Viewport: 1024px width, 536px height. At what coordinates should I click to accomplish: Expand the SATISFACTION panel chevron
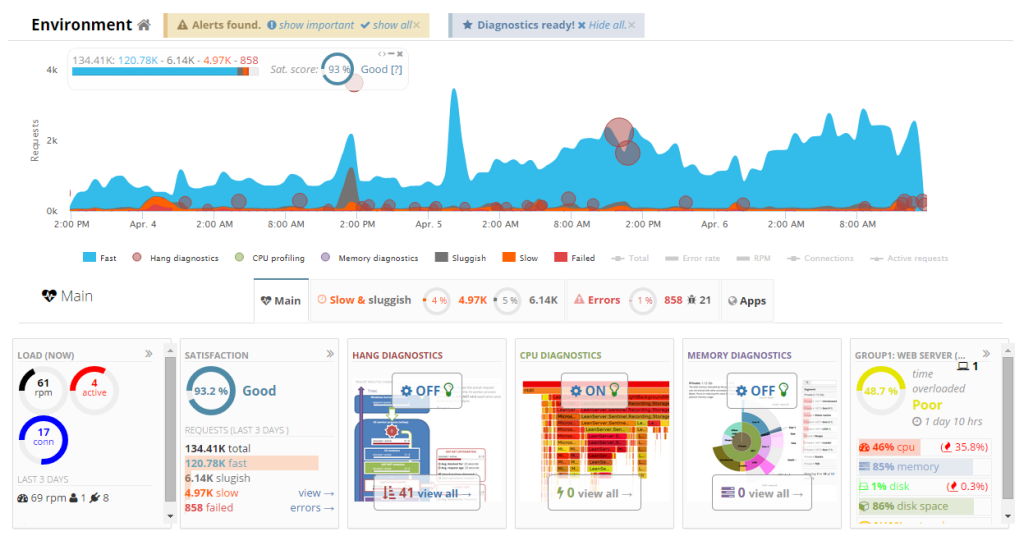(330, 354)
